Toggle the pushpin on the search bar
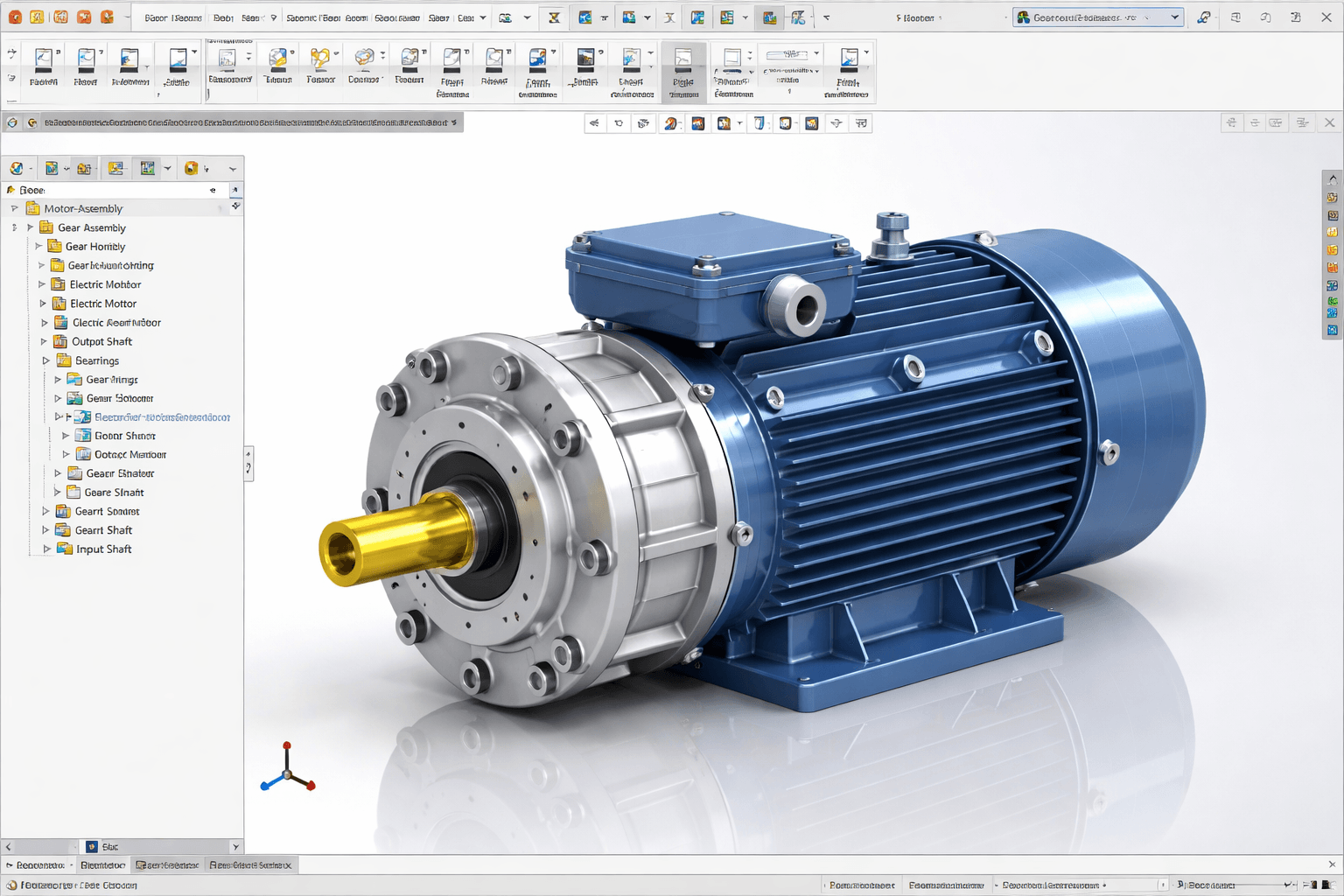 pos(235,190)
